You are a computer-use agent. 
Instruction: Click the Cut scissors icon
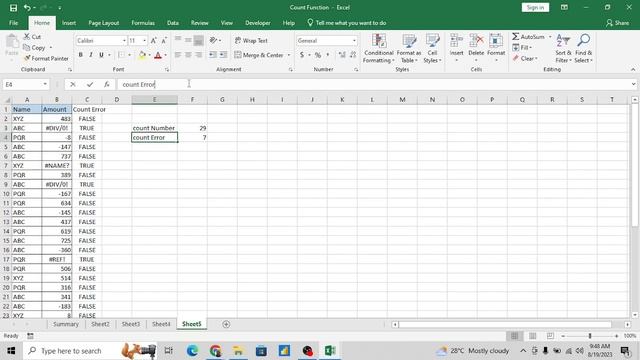click(x=27, y=37)
